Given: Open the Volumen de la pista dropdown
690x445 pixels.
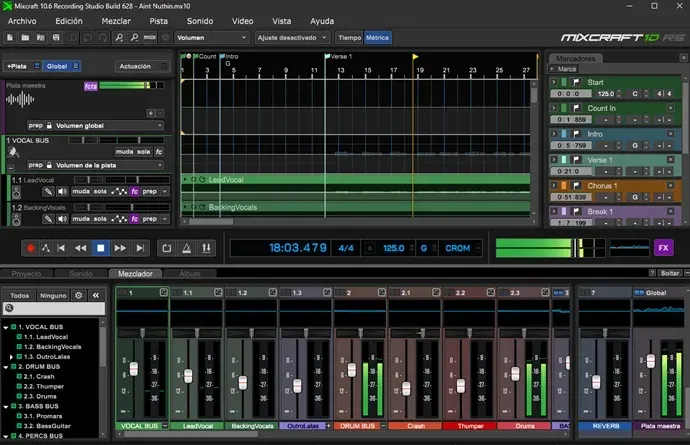Looking at the screenshot, I should (109, 165).
